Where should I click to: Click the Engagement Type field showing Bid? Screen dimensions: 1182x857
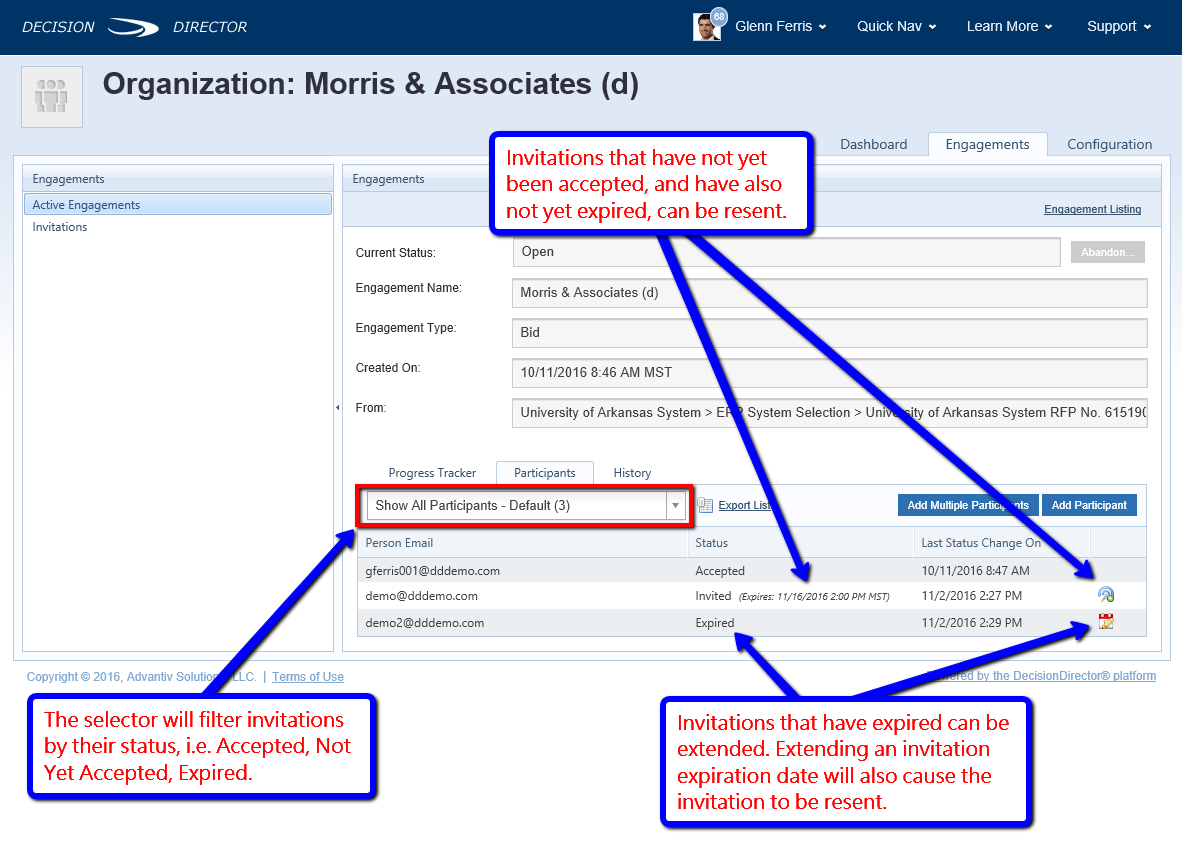829,332
